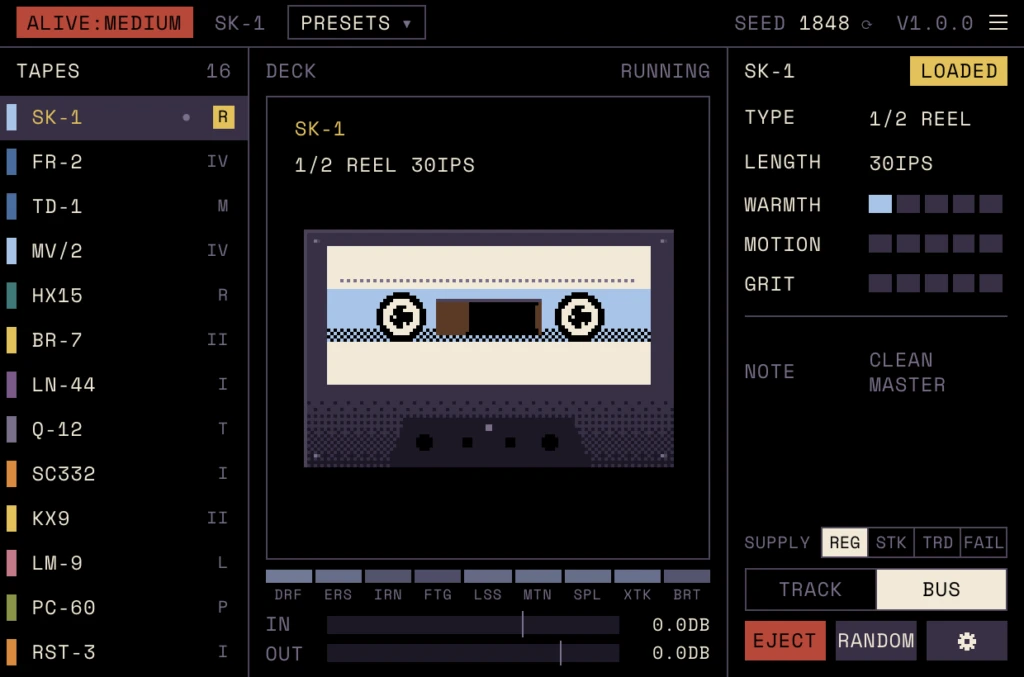Select the RST-3 tape
Screen dimensions: 1024x677
(x=124, y=652)
